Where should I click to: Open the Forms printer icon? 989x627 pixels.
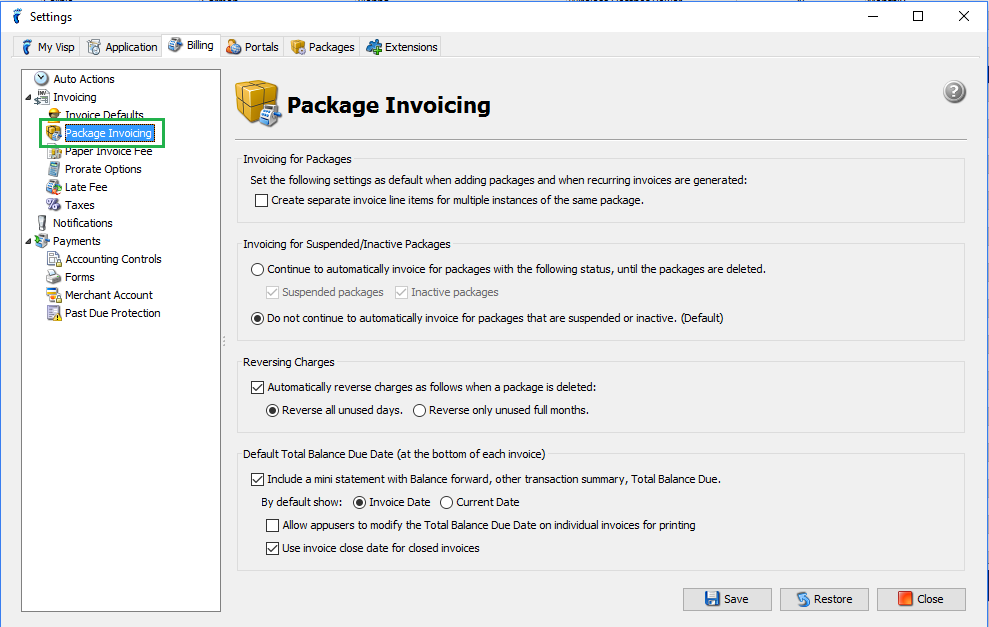tap(54, 277)
